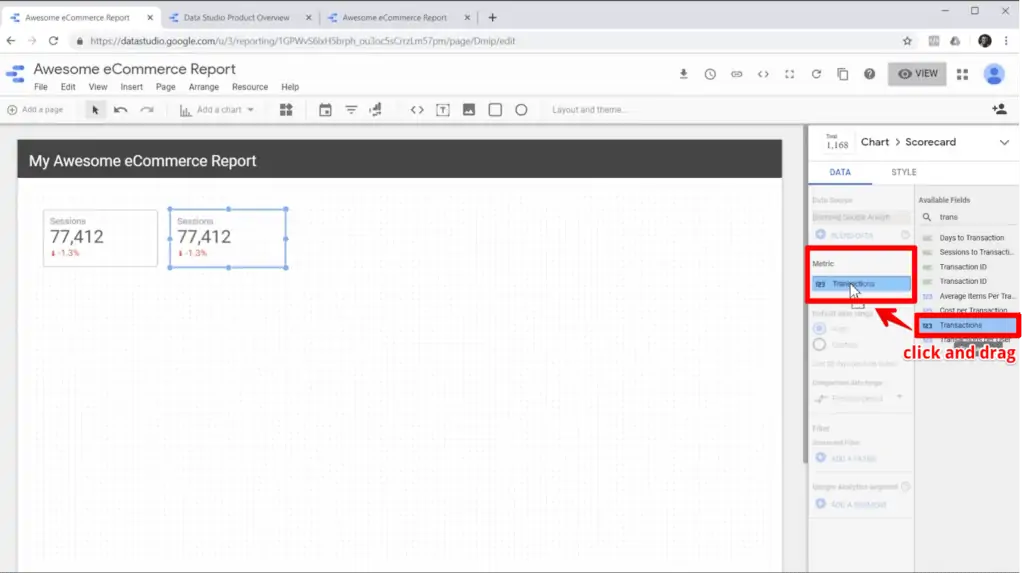Click Add a Filter
This screenshot has height=573, width=1024.
click(x=846, y=459)
